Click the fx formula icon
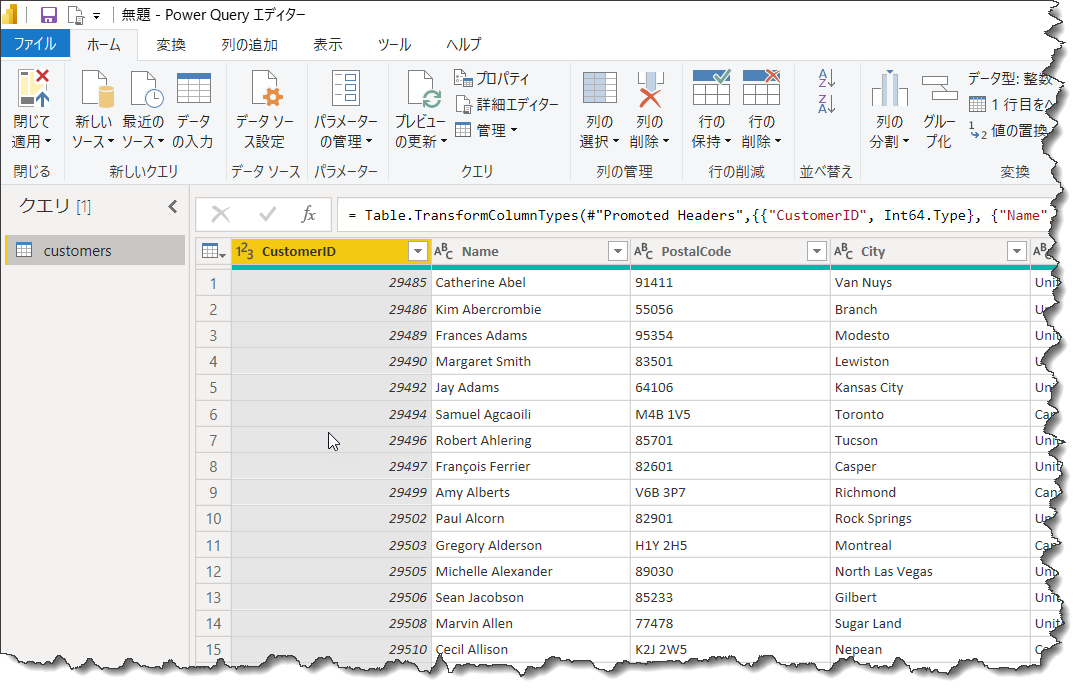 (309, 214)
